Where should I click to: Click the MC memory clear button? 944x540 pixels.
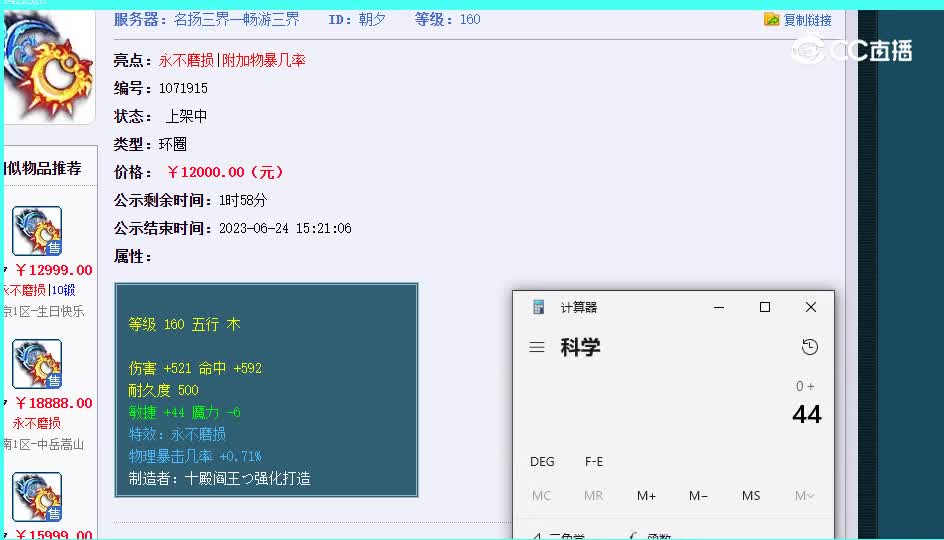541,495
